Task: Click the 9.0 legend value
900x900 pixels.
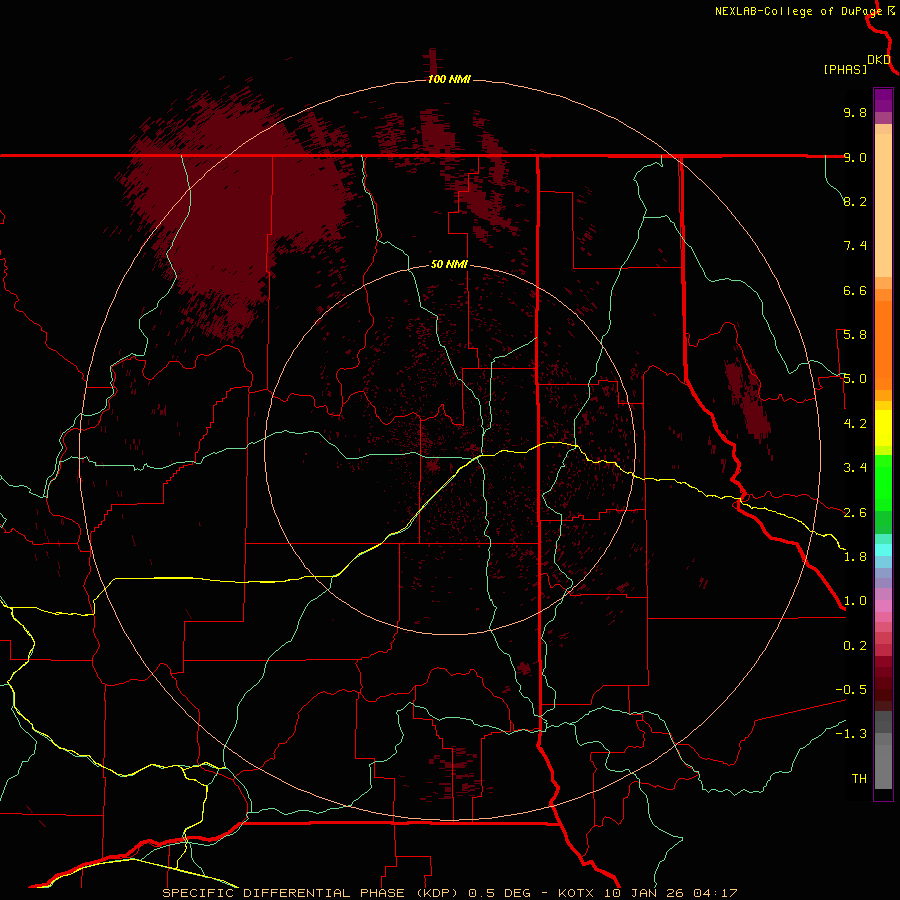Action: click(855, 157)
